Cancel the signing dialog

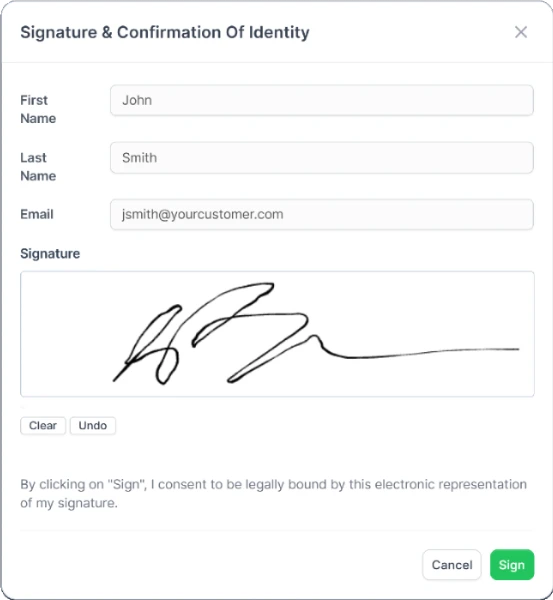point(452,565)
